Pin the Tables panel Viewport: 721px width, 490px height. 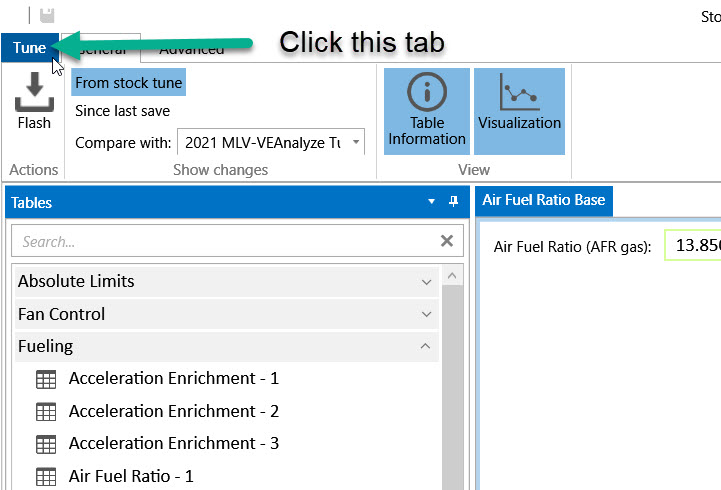tap(453, 202)
